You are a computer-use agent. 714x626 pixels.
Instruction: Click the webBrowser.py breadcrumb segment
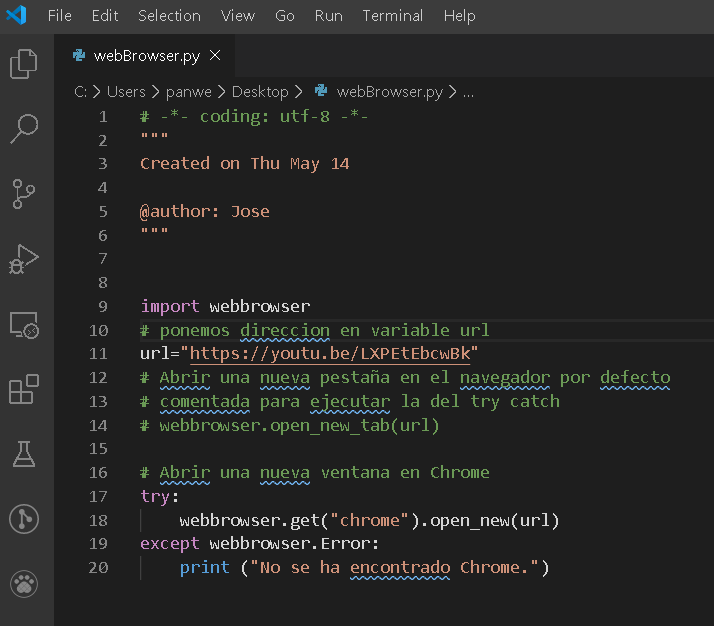coord(390,92)
